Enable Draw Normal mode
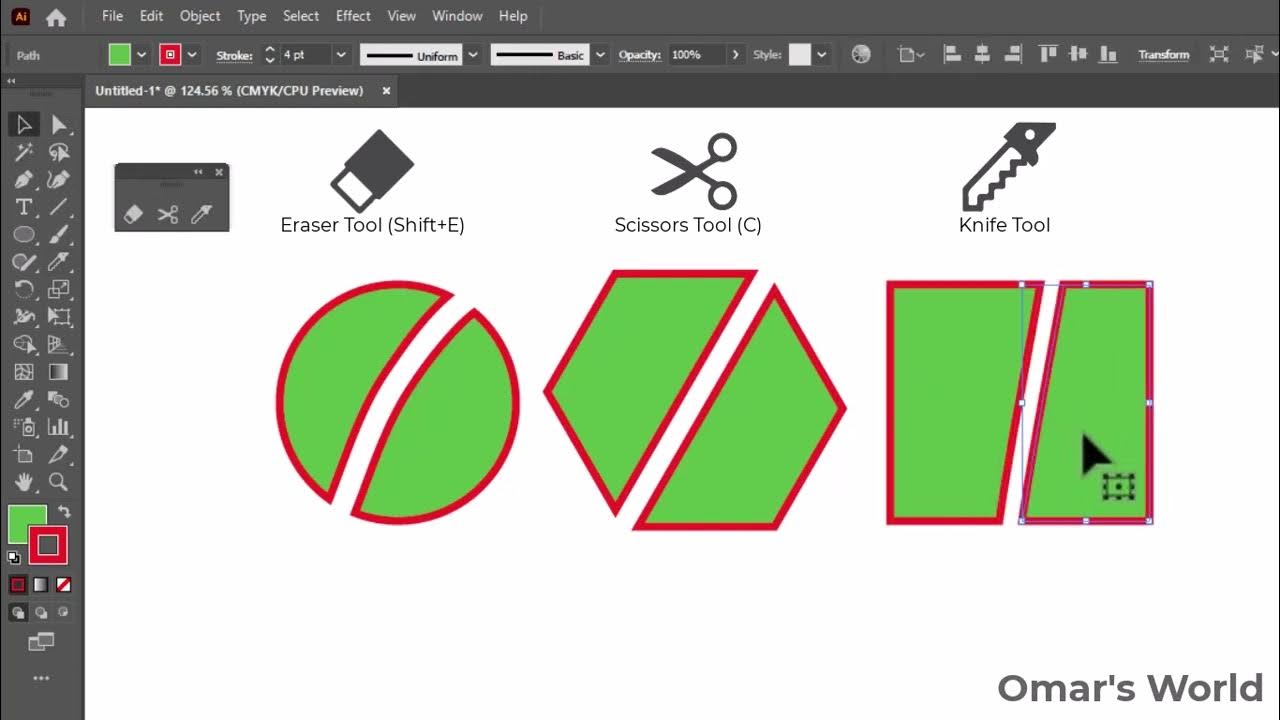The width and height of the screenshot is (1280, 720). pos(18,613)
